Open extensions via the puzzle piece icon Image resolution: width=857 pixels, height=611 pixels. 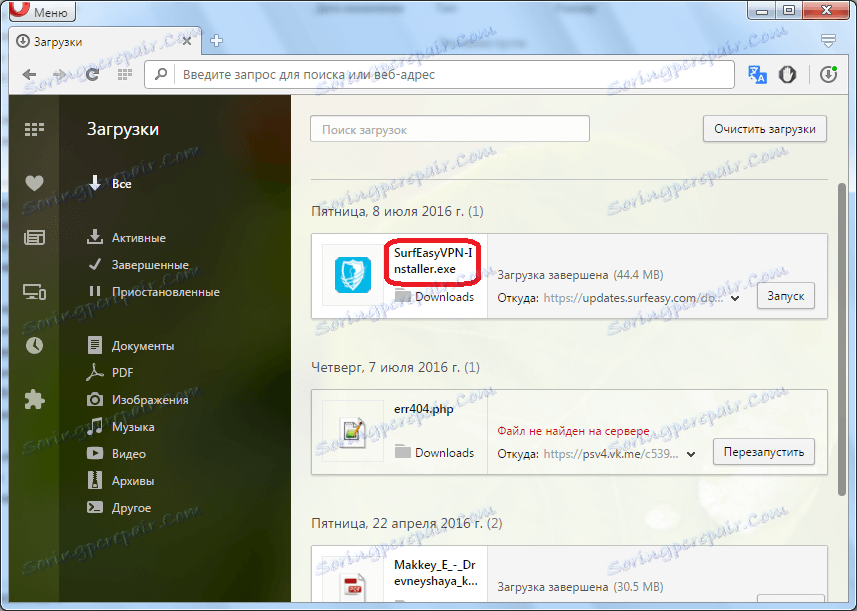pyautogui.click(x=34, y=399)
